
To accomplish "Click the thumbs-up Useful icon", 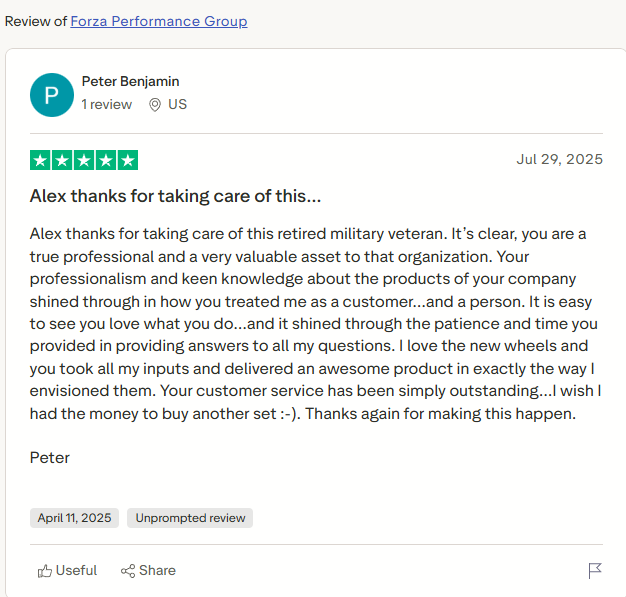I will pyautogui.click(x=45, y=571).
